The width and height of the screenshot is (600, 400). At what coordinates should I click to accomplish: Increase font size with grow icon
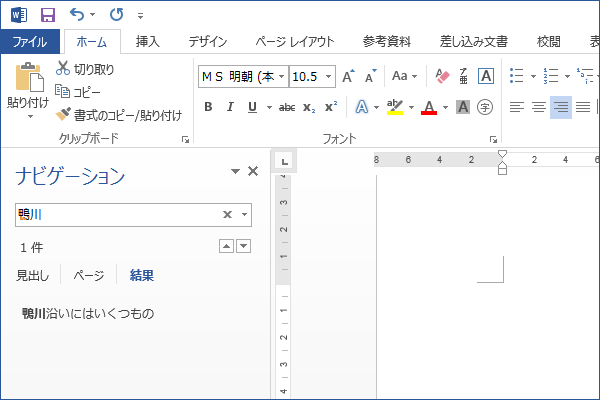click(x=348, y=76)
